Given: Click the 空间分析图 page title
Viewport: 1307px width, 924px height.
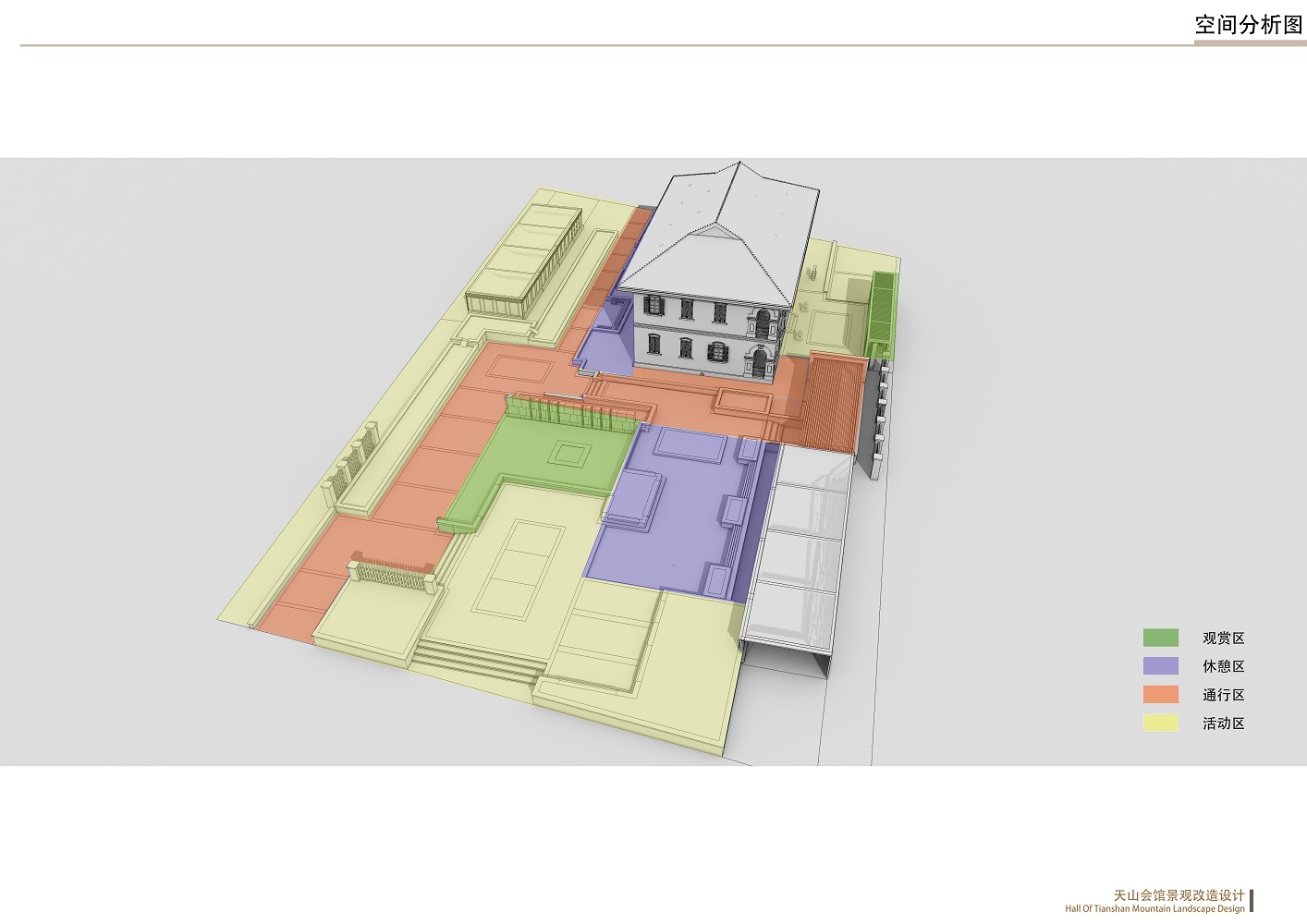Looking at the screenshot, I should click(1248, 25).
